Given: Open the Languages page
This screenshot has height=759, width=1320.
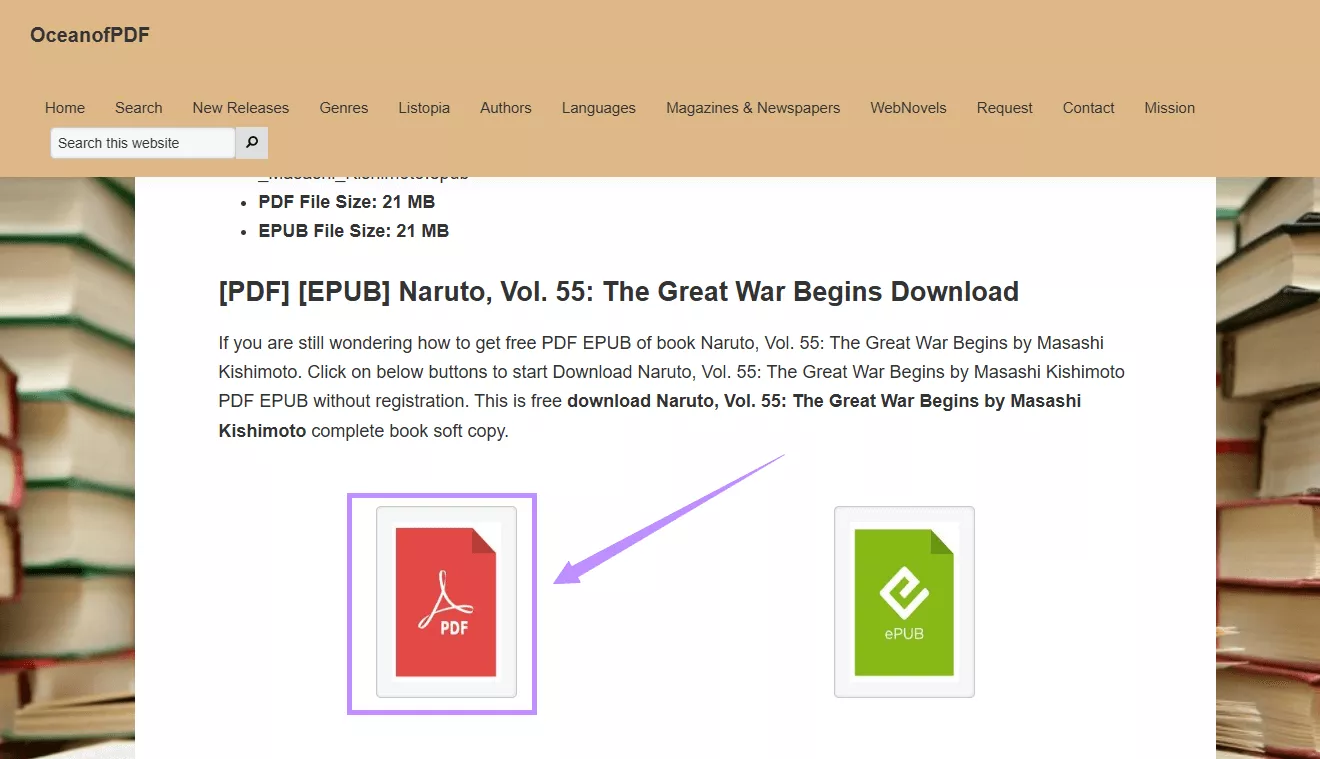Looking at the screenshot, I should point(598,107).
